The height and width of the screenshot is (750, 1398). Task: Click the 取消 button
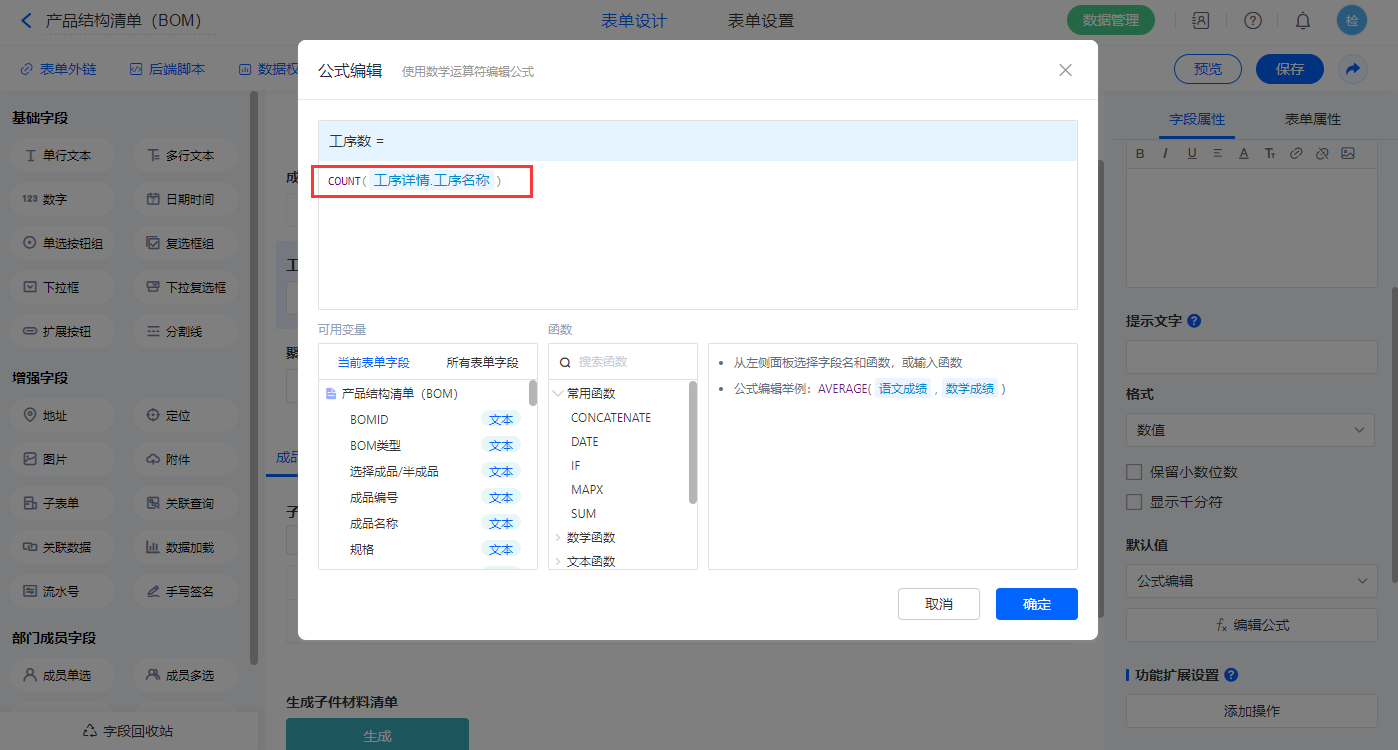938,604
